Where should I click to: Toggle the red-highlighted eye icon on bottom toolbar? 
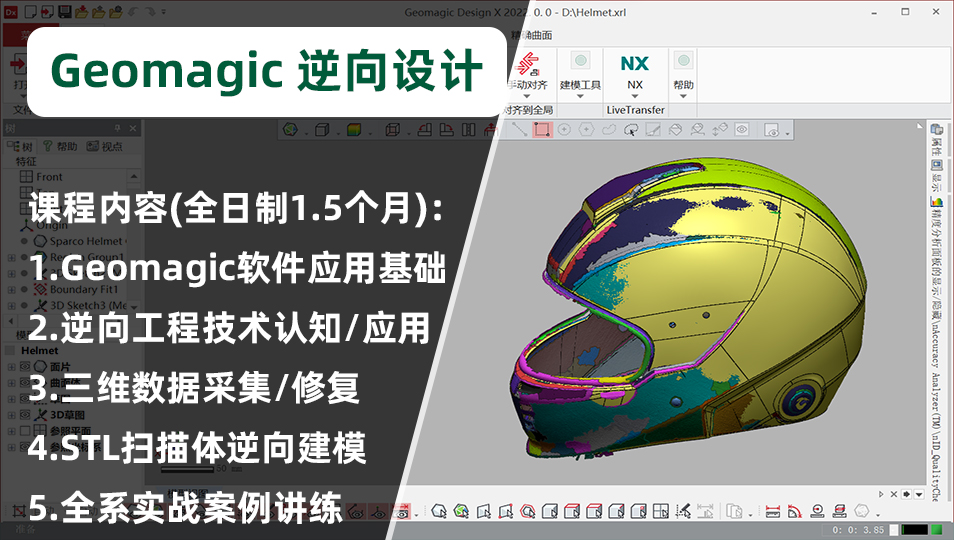click(x=401, y=512)
